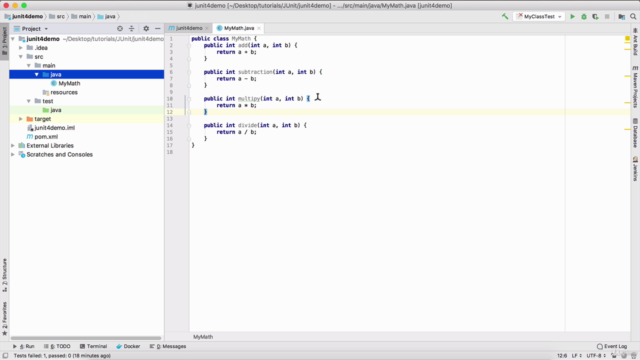Run MyClassTest with green play button
Viewport: 640px width, 360px height.
(x=572, y=17)
